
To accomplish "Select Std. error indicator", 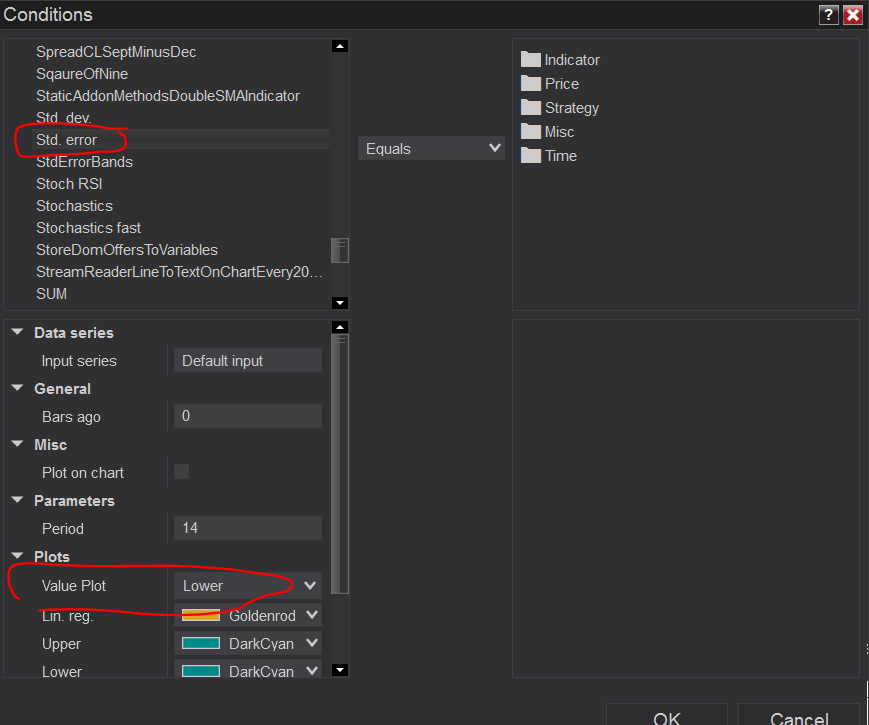I will (67, 140).
